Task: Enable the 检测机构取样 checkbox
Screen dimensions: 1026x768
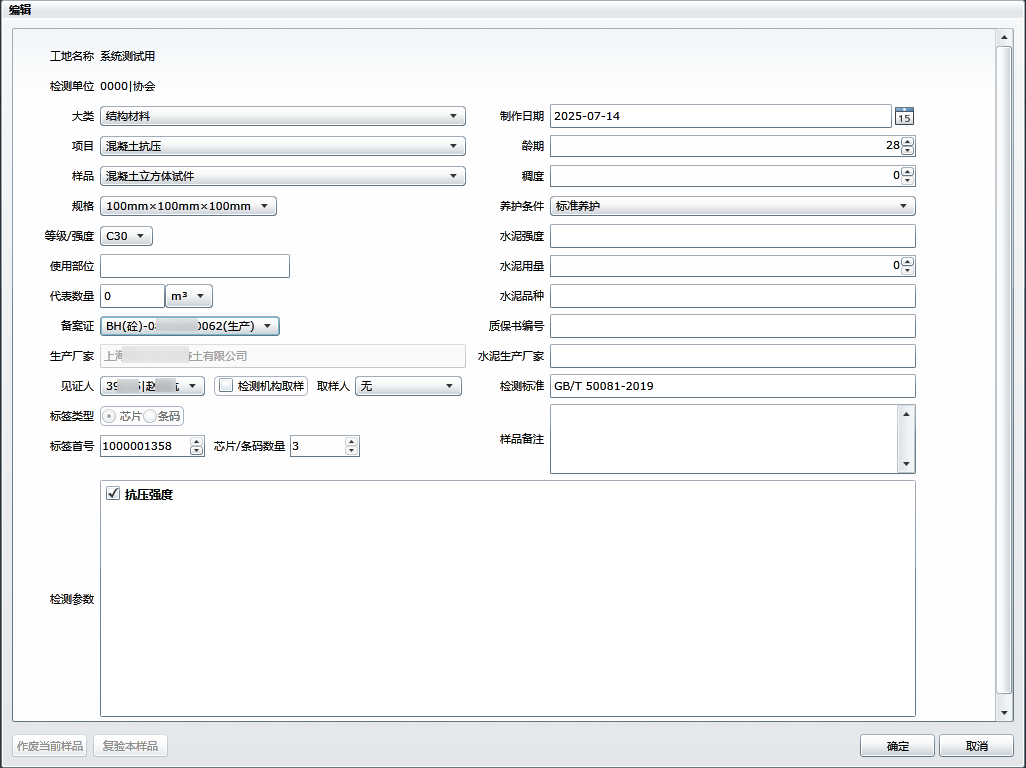Action: [x=226, y=386]
